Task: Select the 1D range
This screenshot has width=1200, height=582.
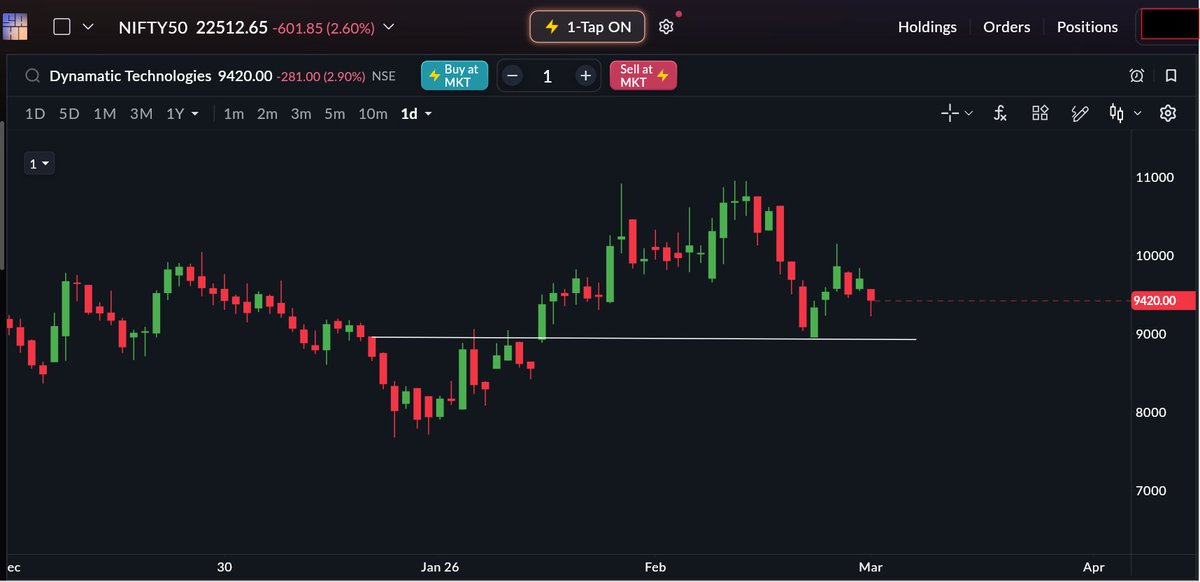Action: [35, 114]
